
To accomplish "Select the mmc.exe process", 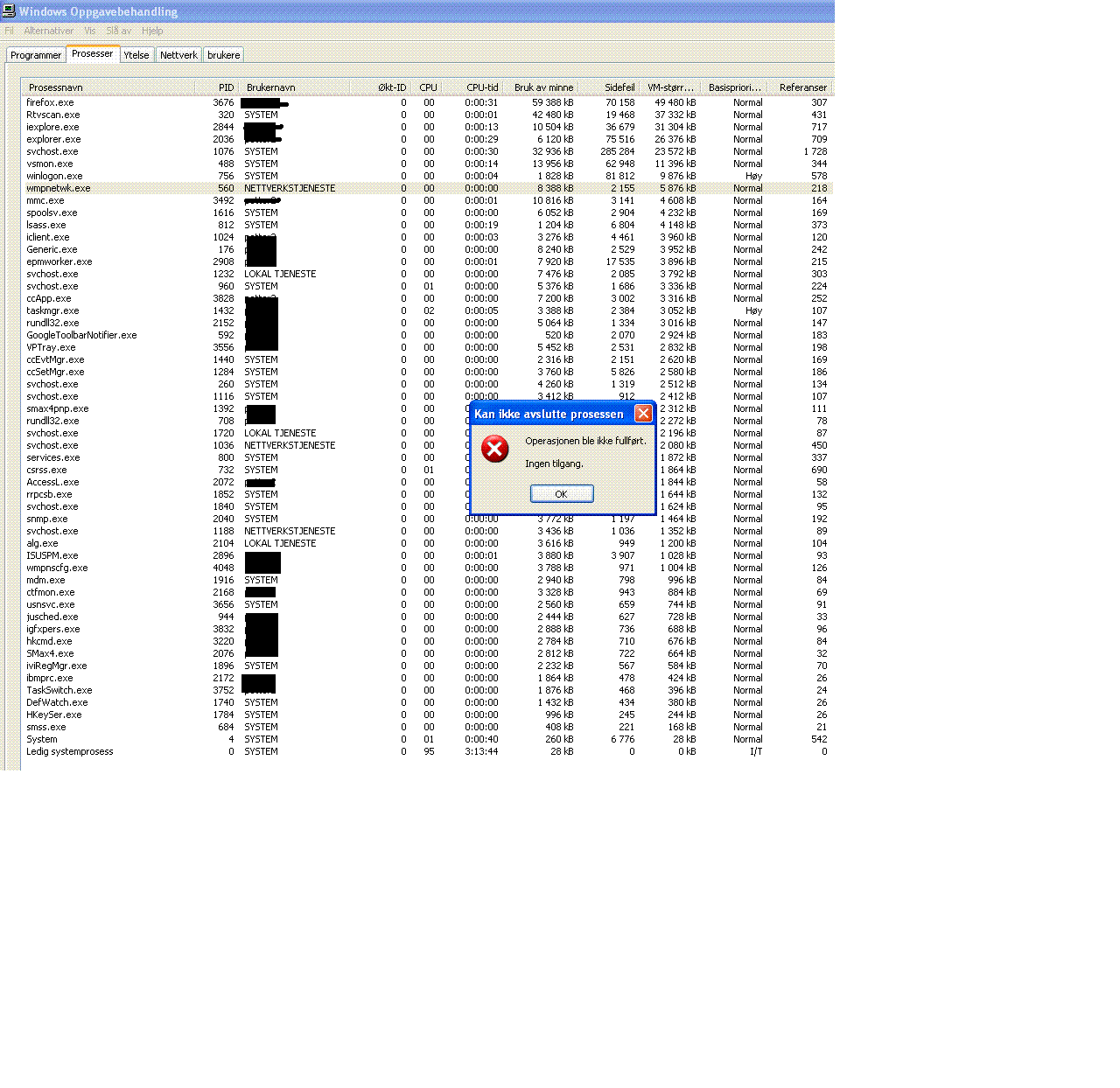I will pyautogui.click(x=427, y=200).
